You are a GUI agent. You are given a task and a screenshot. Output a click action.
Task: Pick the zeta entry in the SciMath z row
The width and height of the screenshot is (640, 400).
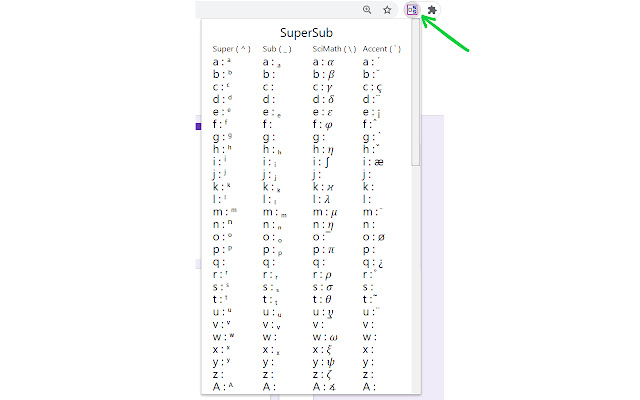329,375
